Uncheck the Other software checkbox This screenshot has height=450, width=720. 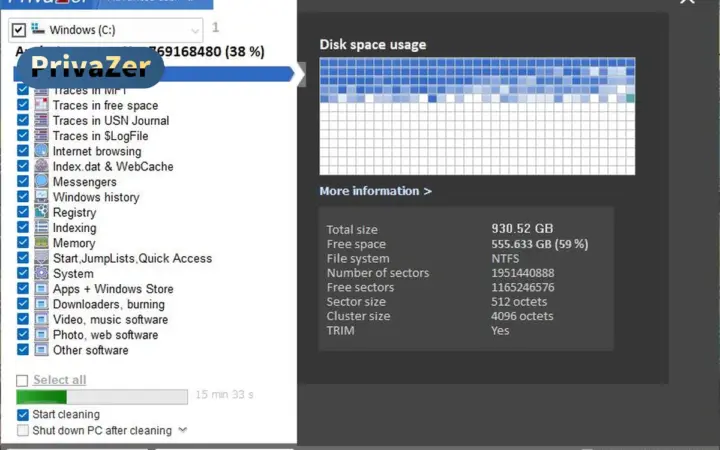pyautogui.click(x=22, y=350)
